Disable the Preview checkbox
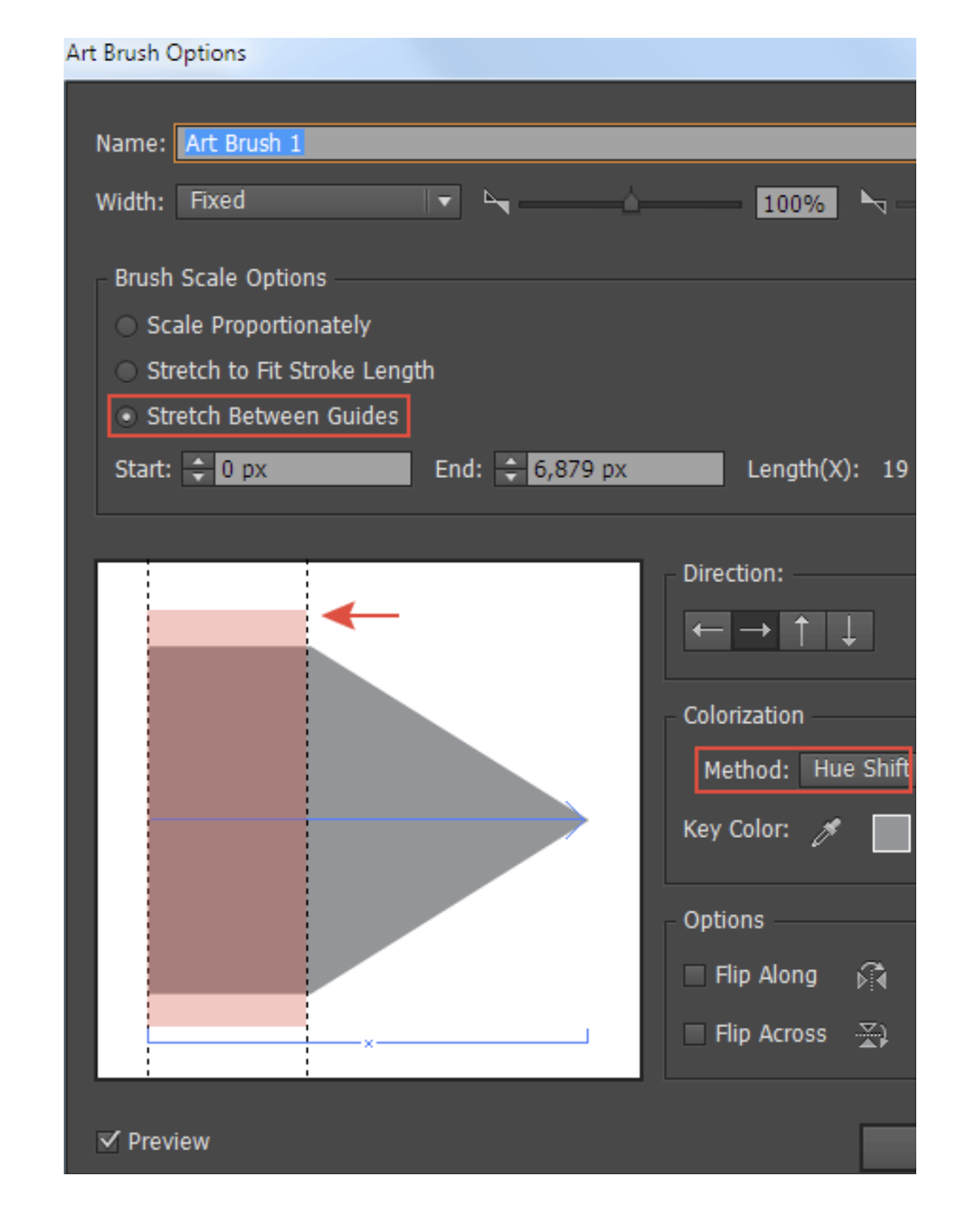This screenshot has height=1207, width=980. click(108, 1142)
